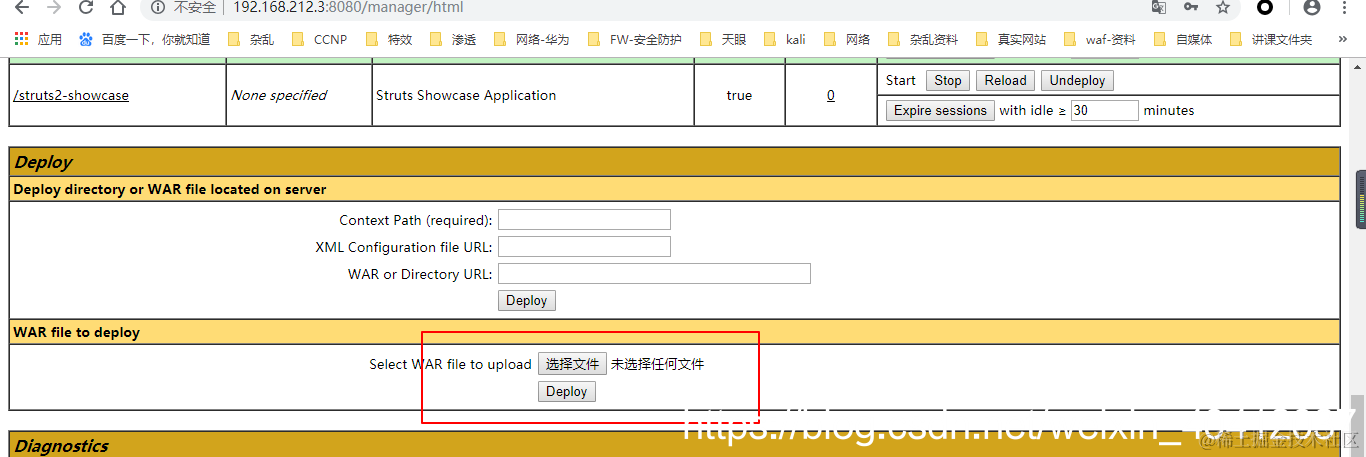
Task: Click the address bar URL
Action: point(347,8)
